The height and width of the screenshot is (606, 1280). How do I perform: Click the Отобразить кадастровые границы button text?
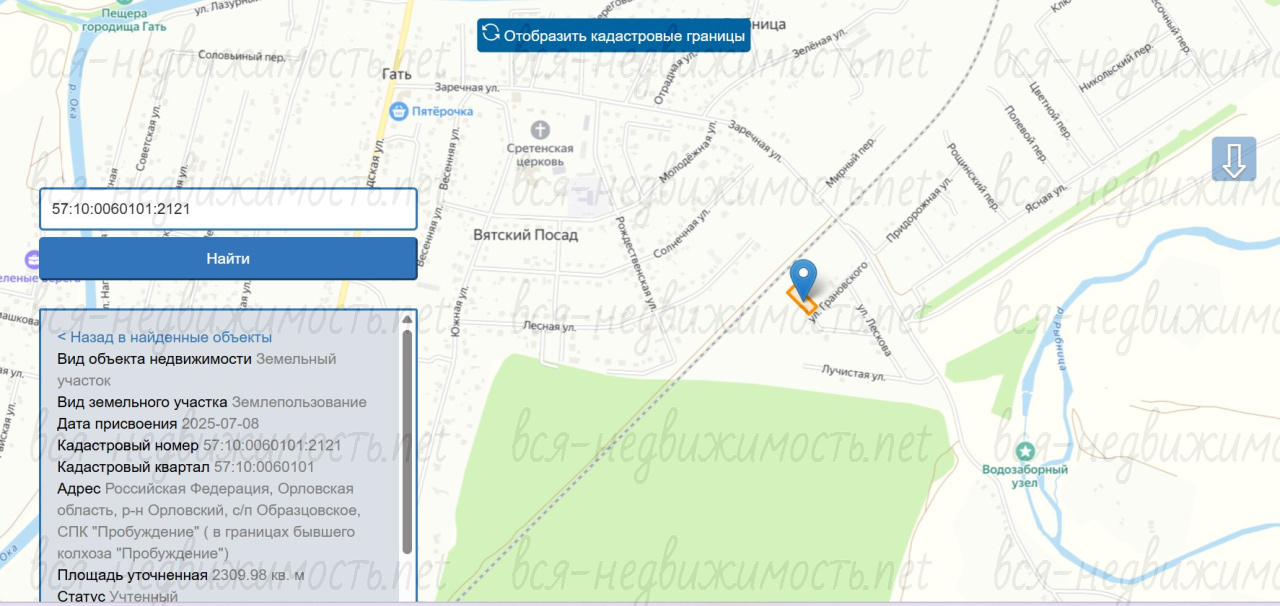(x=624, y=37)
